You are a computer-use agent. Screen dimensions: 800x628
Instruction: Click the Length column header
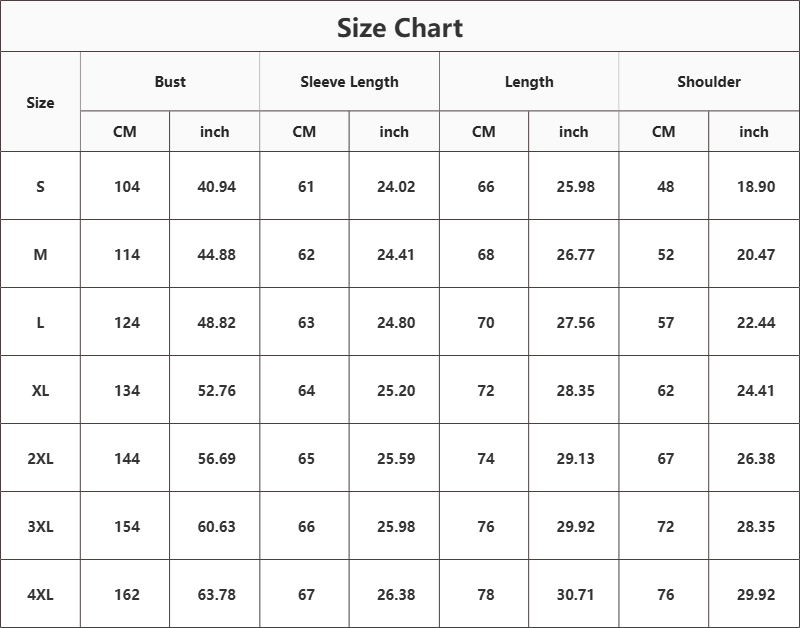click(x=529, y=82)
